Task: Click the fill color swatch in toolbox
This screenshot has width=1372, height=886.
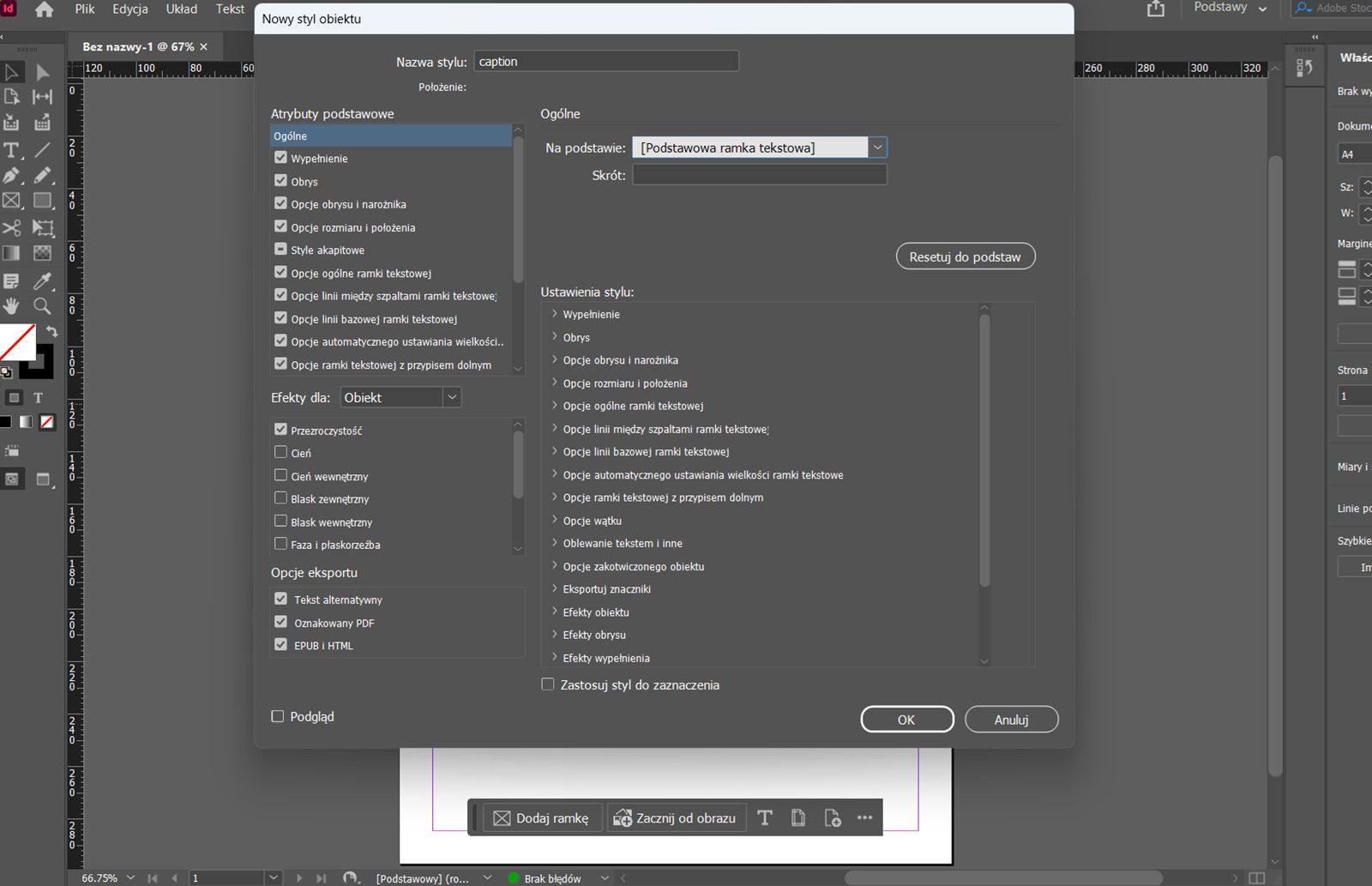Action: [x=16, y=341]
